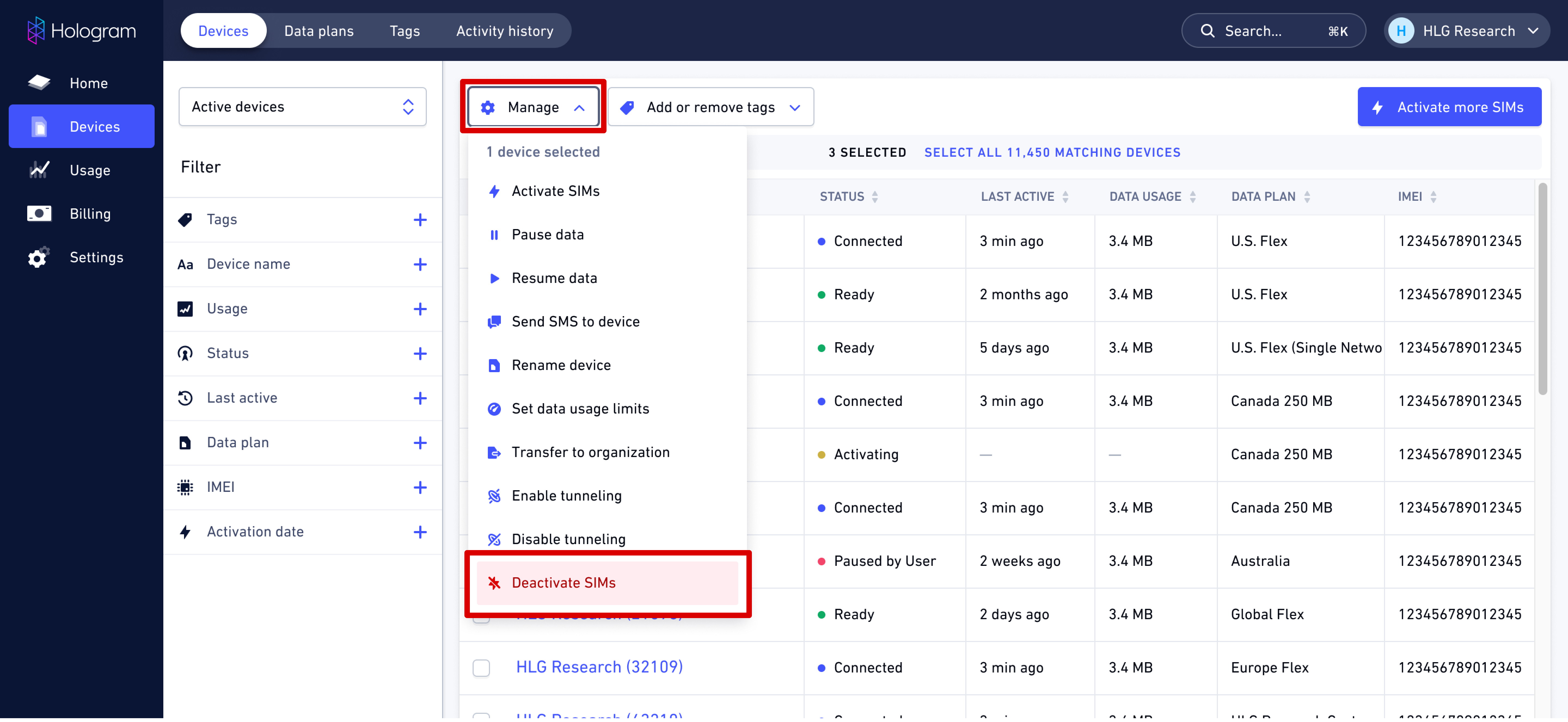Sort by Last Active column arrows
Viewport: 1568px width, 722px height.
point(1065,196)
